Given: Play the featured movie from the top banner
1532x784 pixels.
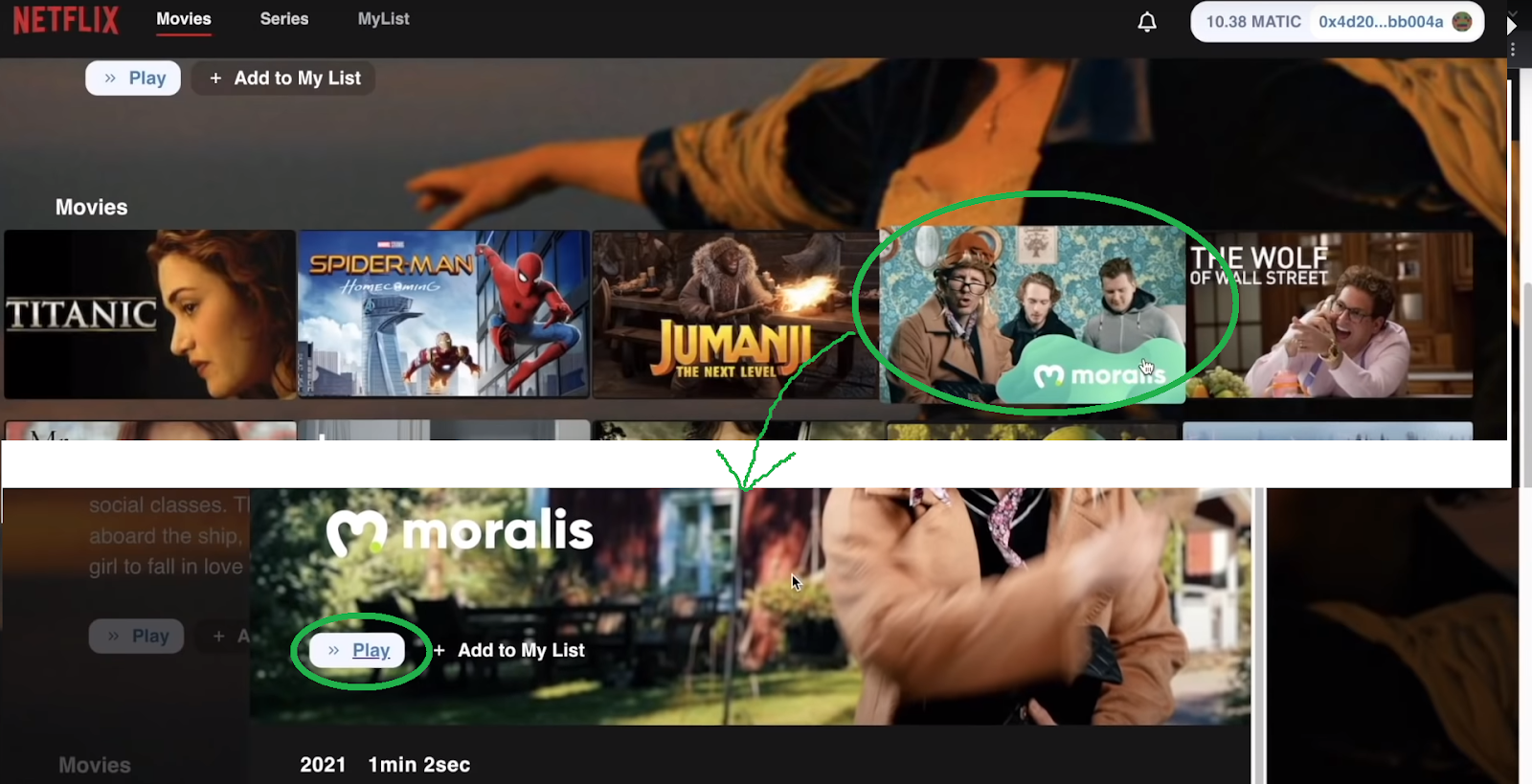Looking at the screenshot, I should (x=133, y=78).
